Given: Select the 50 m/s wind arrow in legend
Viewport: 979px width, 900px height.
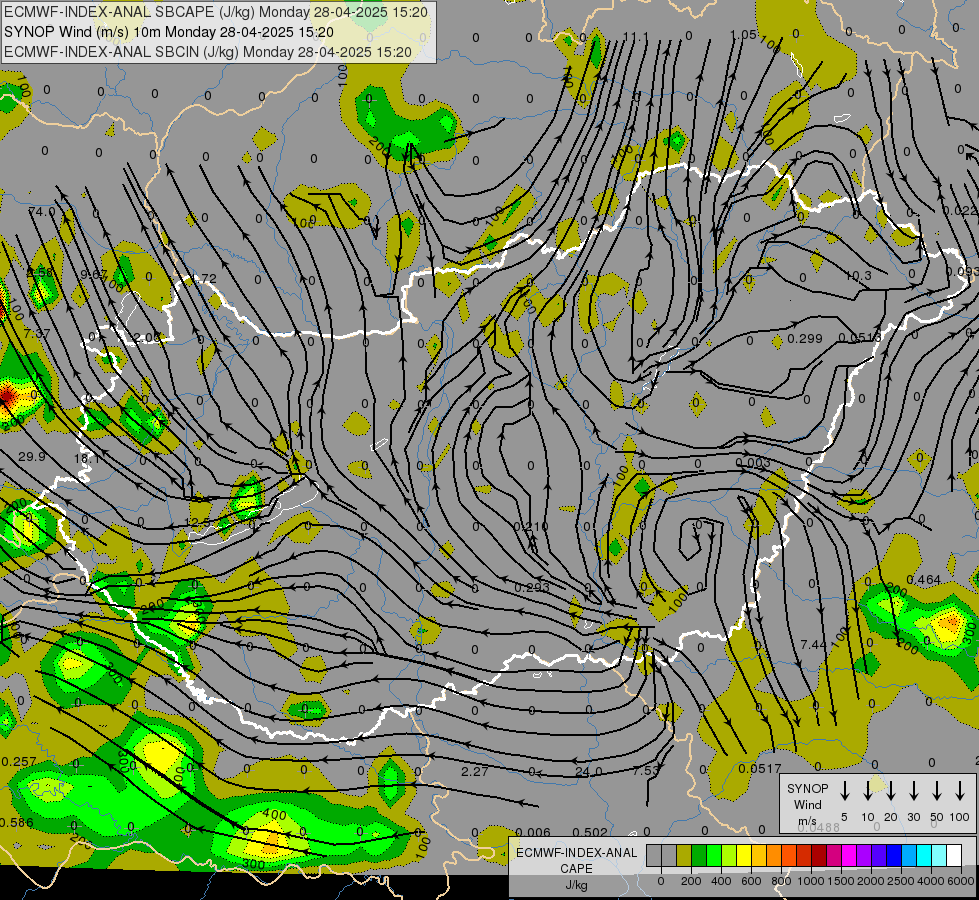Looking at the screenshot, I should (937, 790).
